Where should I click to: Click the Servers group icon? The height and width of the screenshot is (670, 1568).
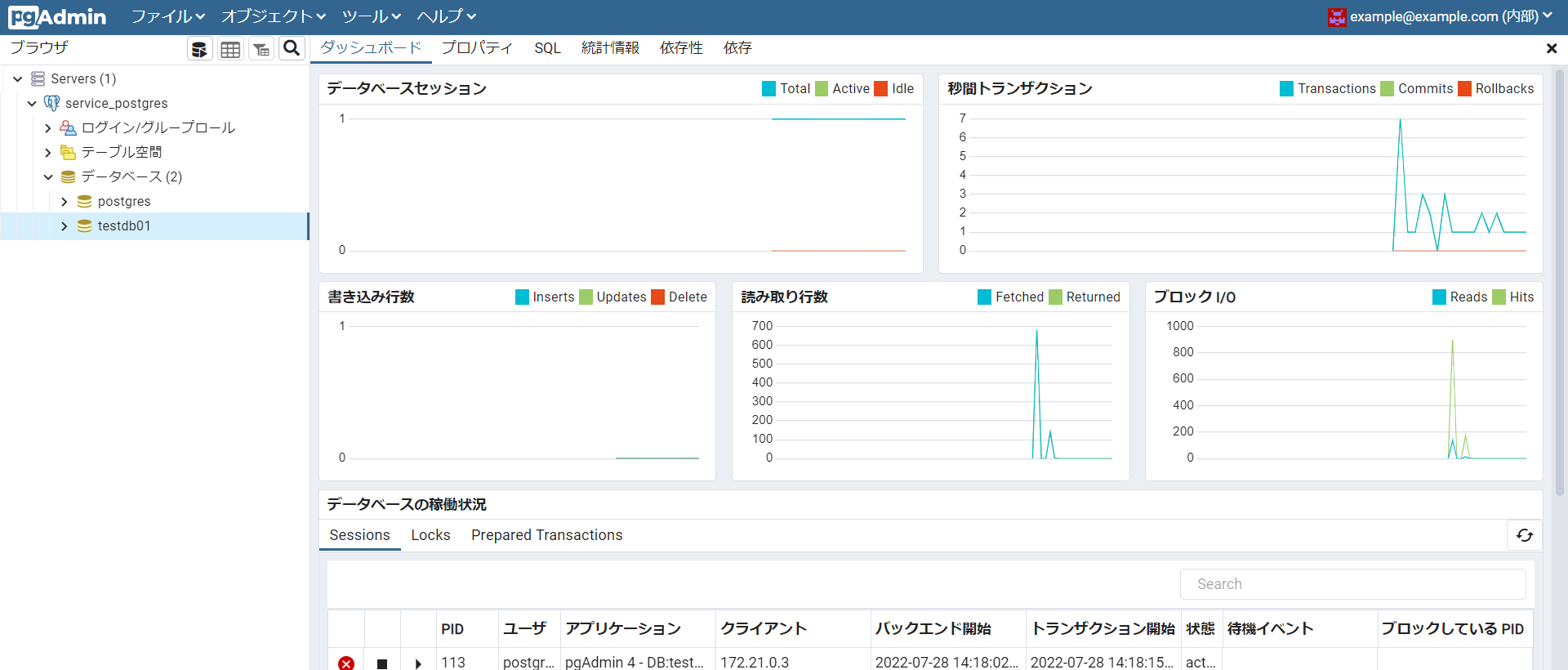(38, 78)
